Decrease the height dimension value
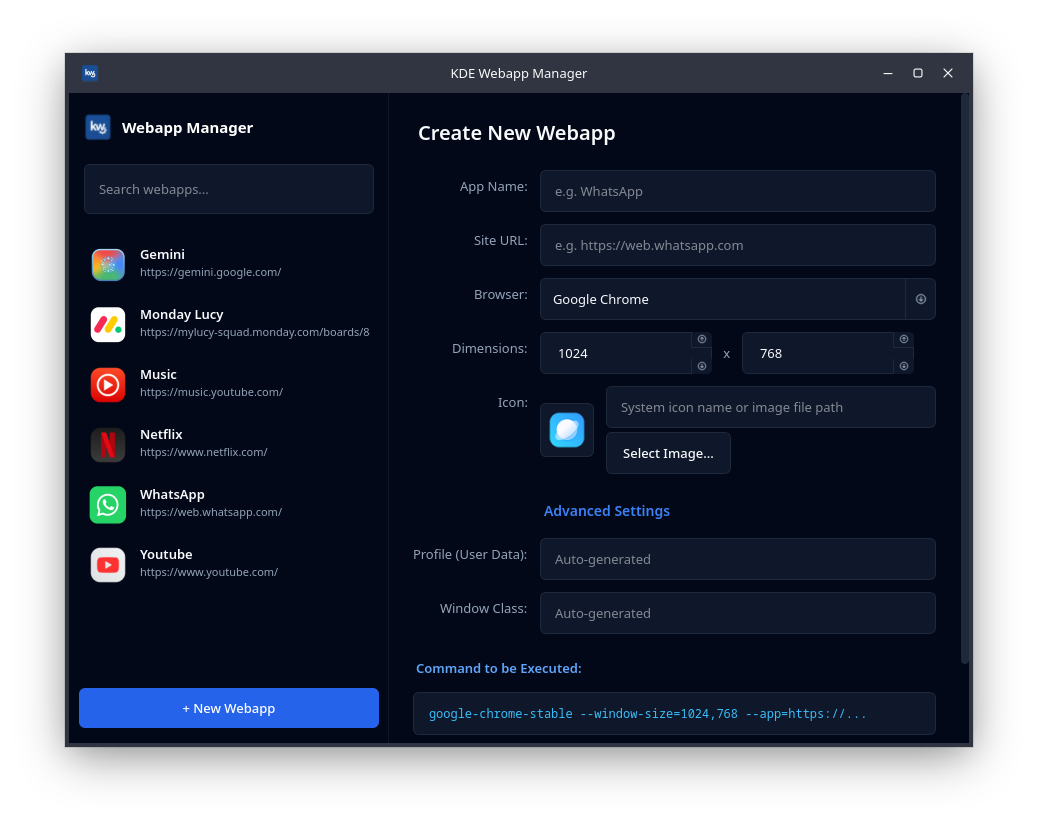This screenshot has width=1038, height=824. pyautogui.click(x=904, y=366)
